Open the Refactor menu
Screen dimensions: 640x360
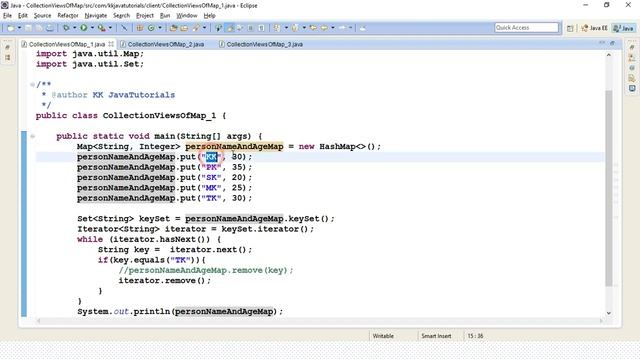point(68,16)
